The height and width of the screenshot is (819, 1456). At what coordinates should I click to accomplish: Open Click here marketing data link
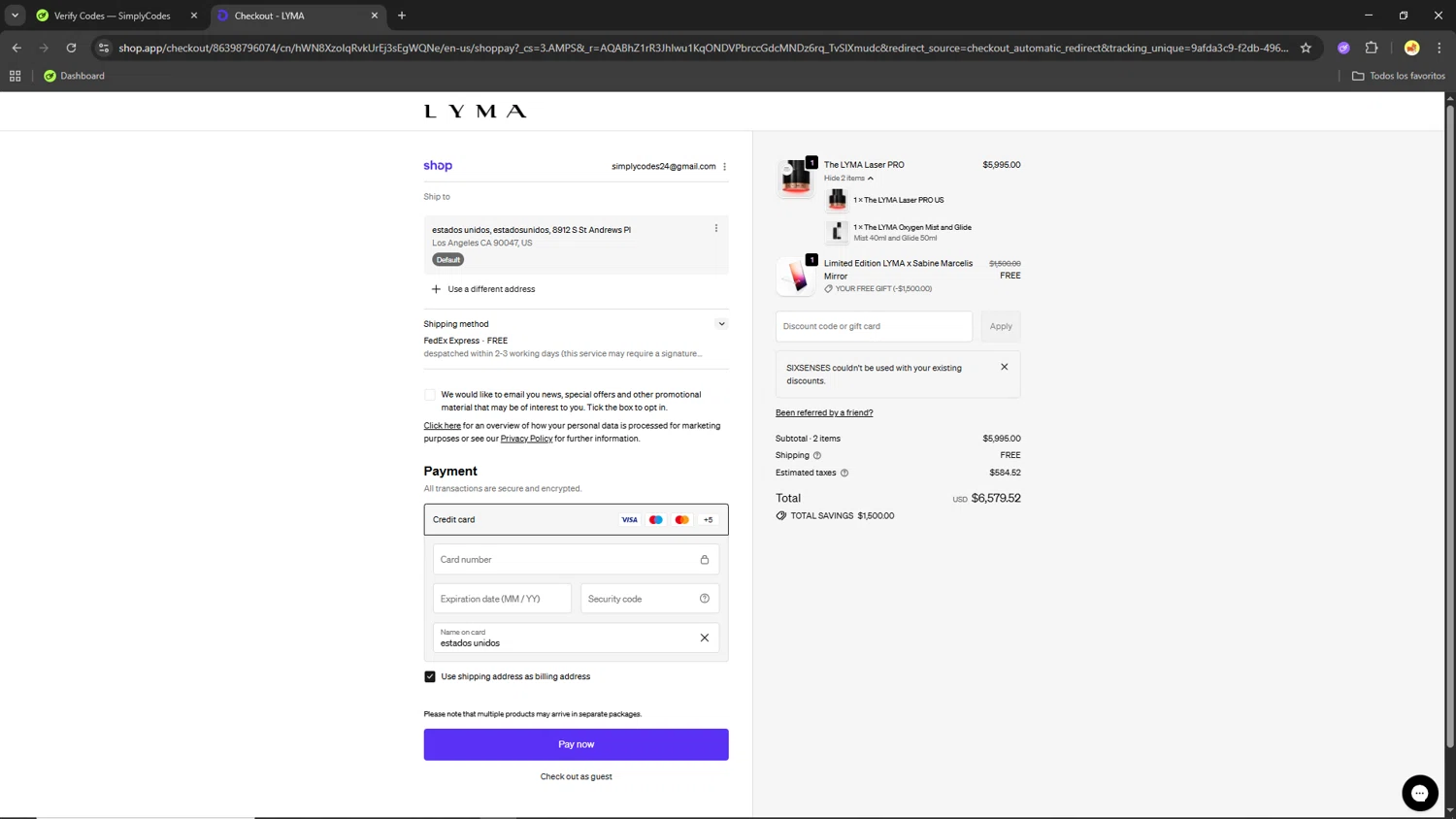click(442, 426)
